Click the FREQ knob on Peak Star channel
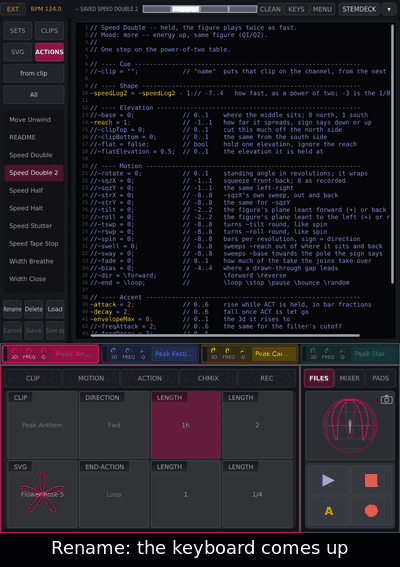The width and height of the screenshot is (400, 567). point(328,351)
